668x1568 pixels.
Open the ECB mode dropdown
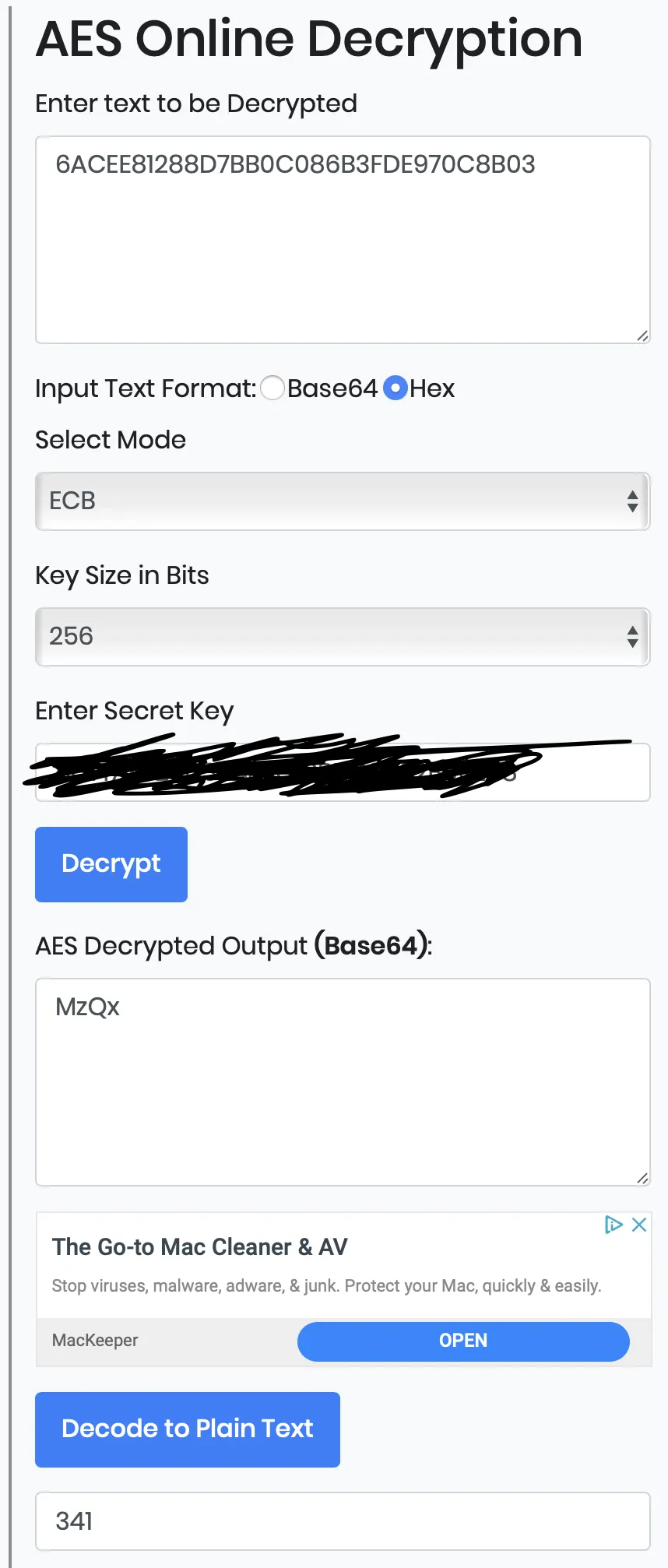pos(343,501)
